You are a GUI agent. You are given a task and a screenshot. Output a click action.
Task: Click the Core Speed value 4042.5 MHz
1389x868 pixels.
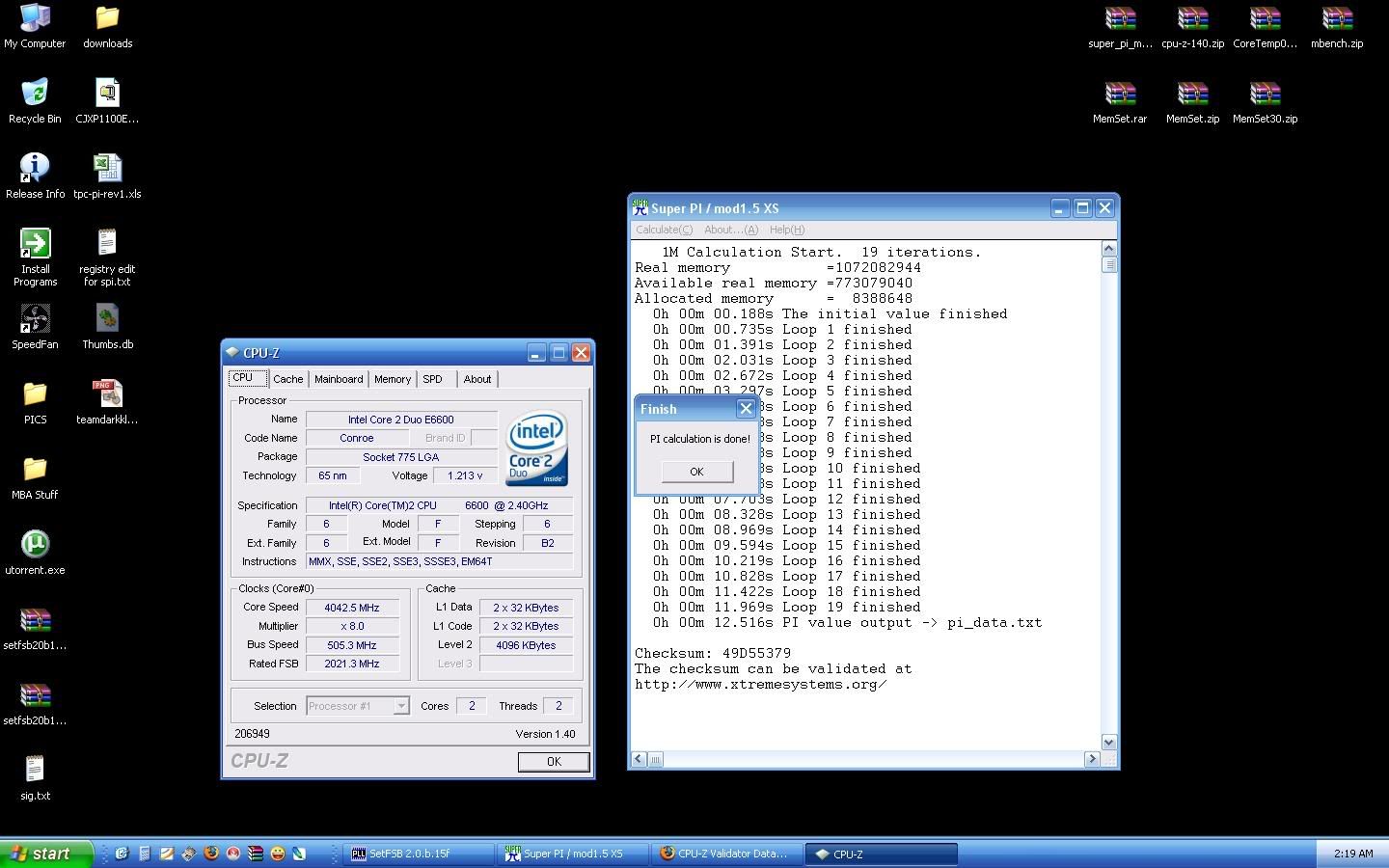pyautogui.click(x=352, y=608)
